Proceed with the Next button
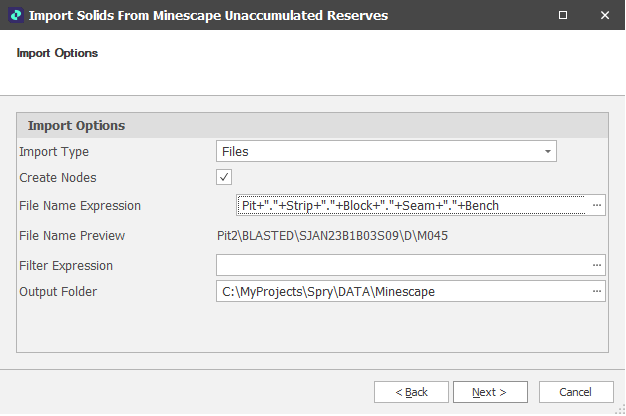Image resolution: width=626 pixels, height=416 pixels. click(x=489, y=391)
